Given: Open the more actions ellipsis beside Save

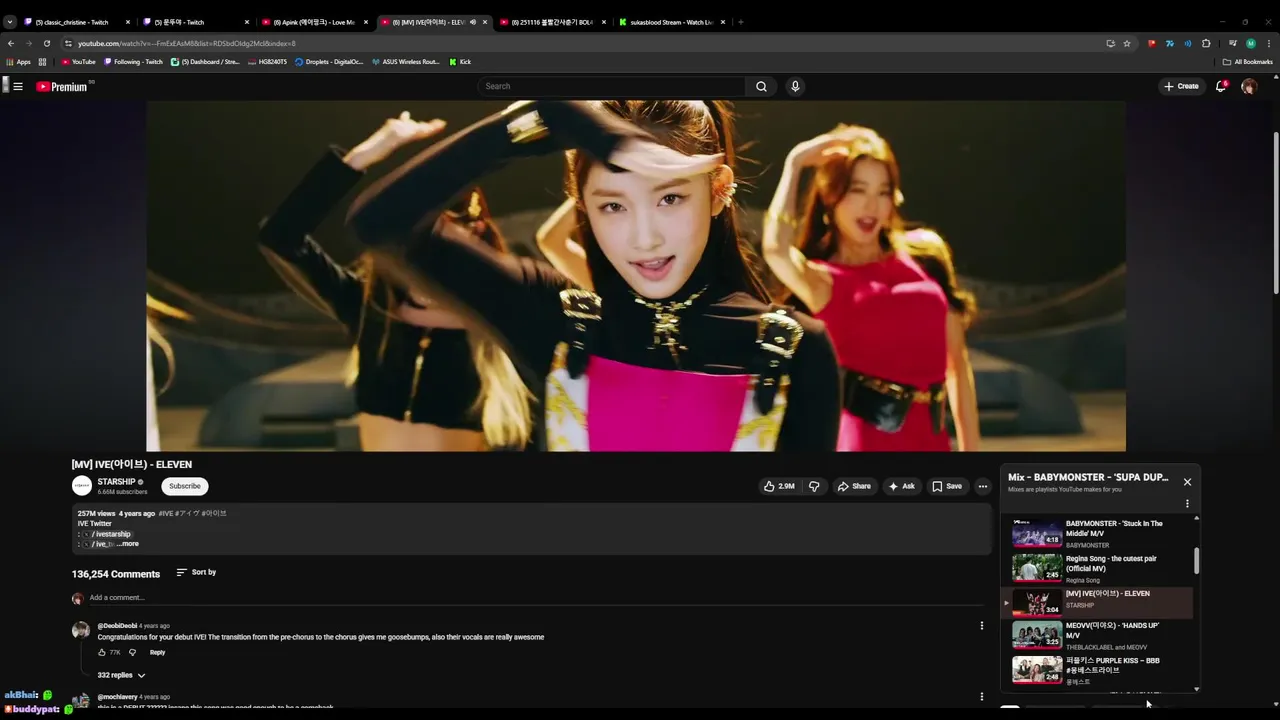Looking at the screenshot, I should pyautogui.click(x=983, y=486).
